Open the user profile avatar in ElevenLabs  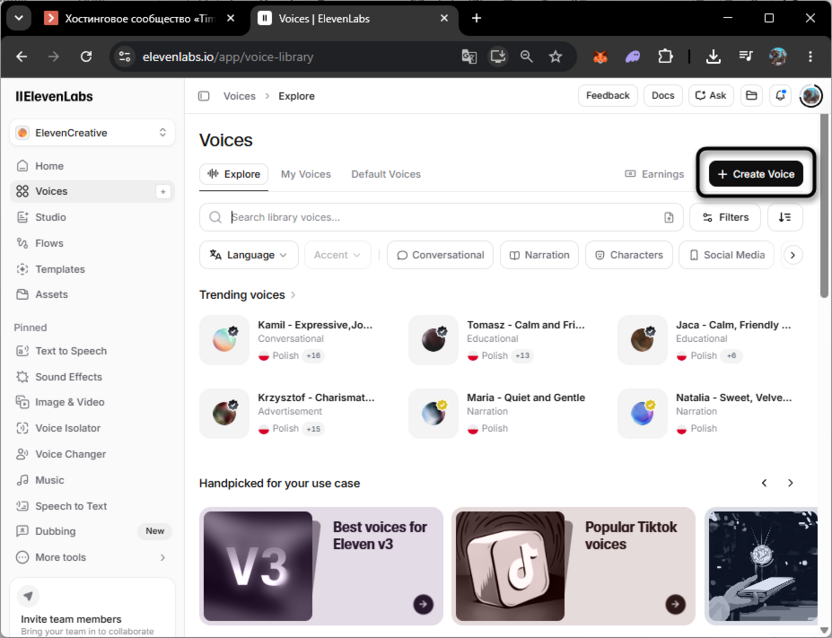[x=810, y=96]
